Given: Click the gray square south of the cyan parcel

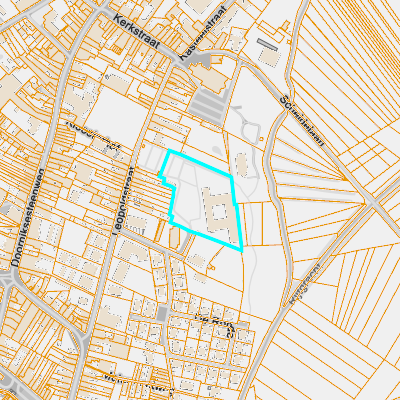Looking at the screenshot, I should click(x=162, y=314).
